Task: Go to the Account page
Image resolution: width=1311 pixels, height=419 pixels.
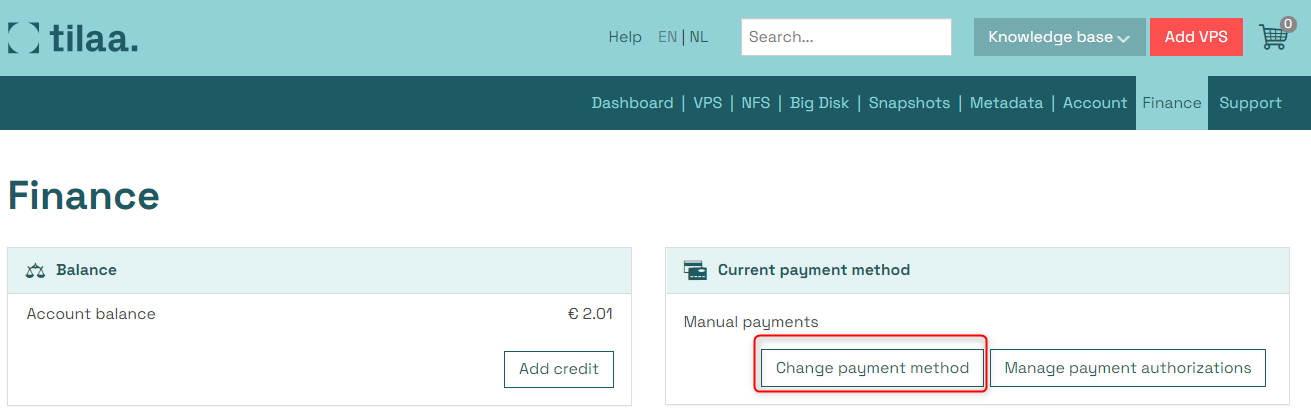Action: point(1095,103)
